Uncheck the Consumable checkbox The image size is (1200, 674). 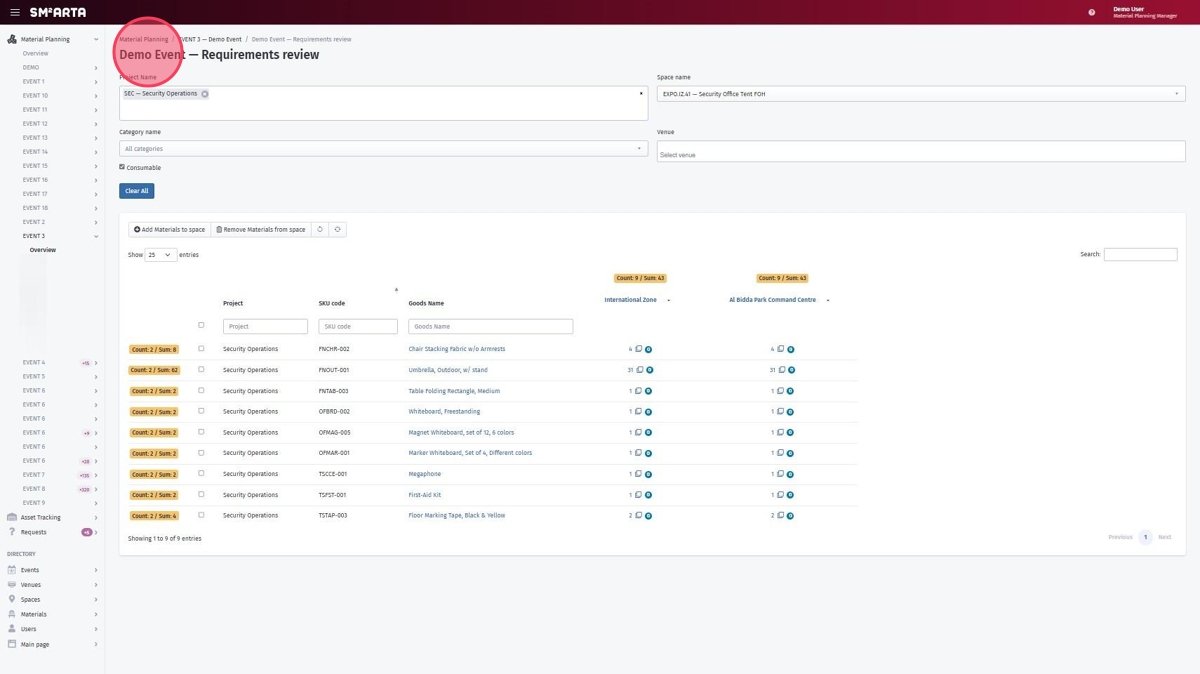coord(122,167)
